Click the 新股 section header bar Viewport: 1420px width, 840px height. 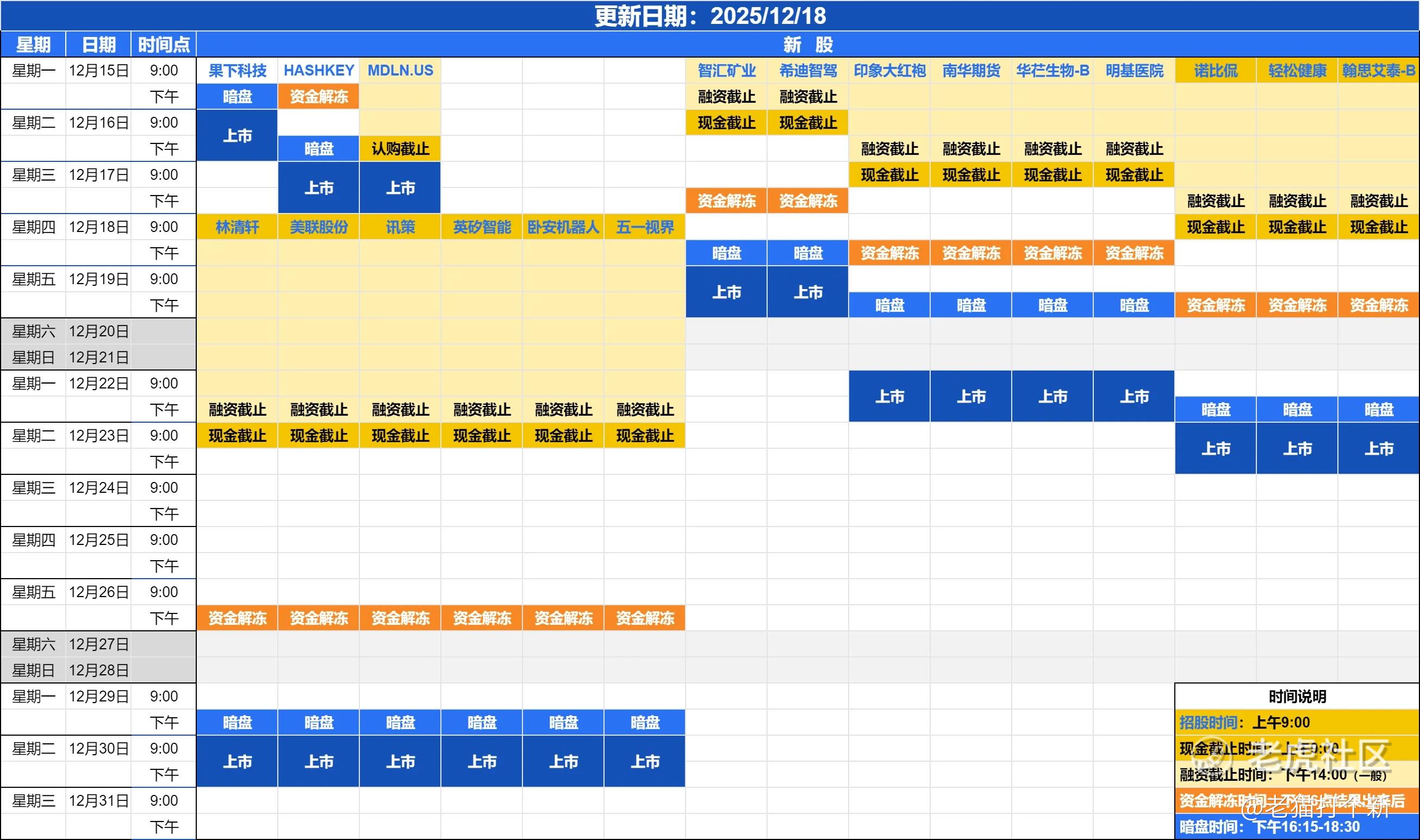pyautogui.click(x=808, y=45)
